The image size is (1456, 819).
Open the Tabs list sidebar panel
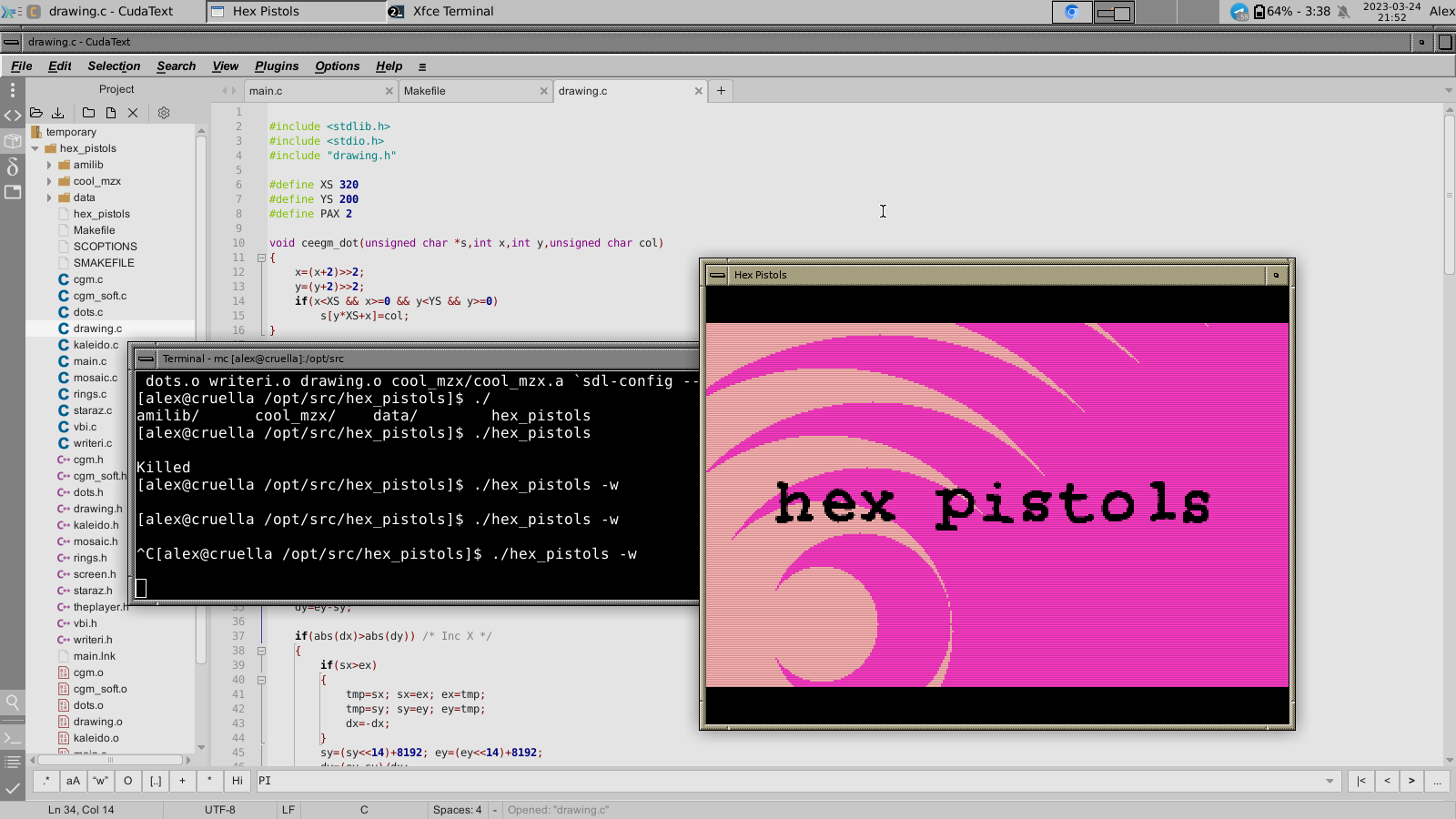13,192
